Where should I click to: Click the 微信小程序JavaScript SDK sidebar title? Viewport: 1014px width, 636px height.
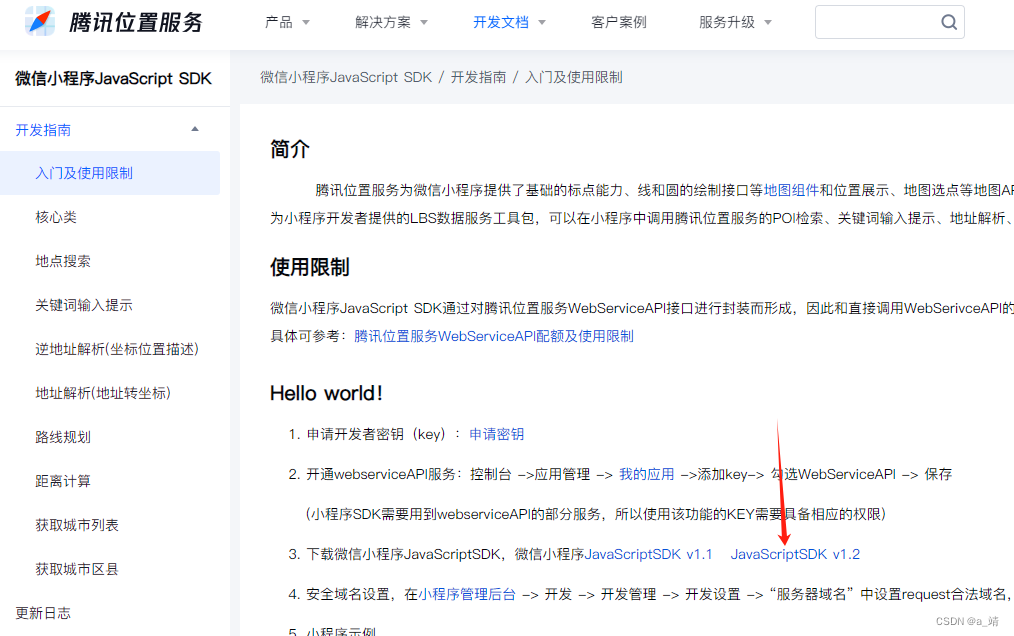[x=113, y=78]
